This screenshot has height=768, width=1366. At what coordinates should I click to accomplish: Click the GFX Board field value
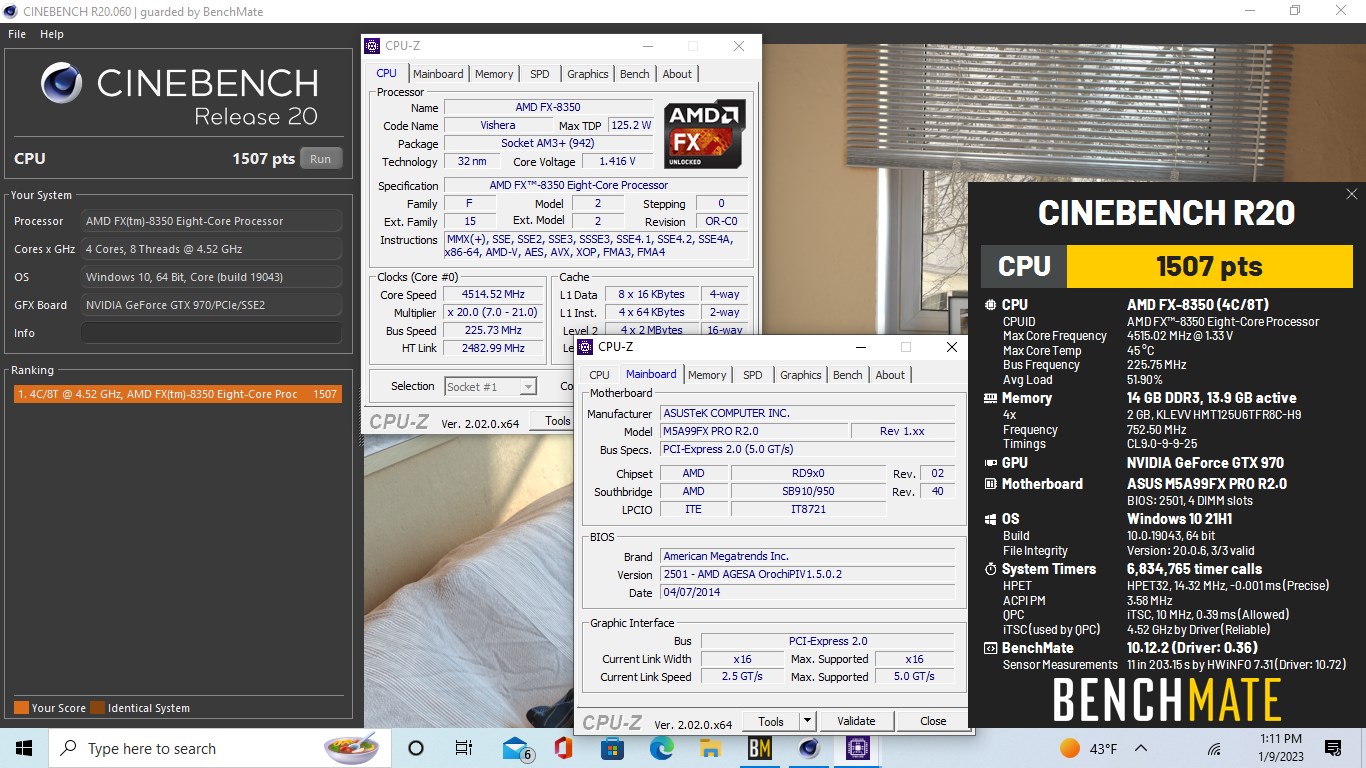(x=211, y=305)
